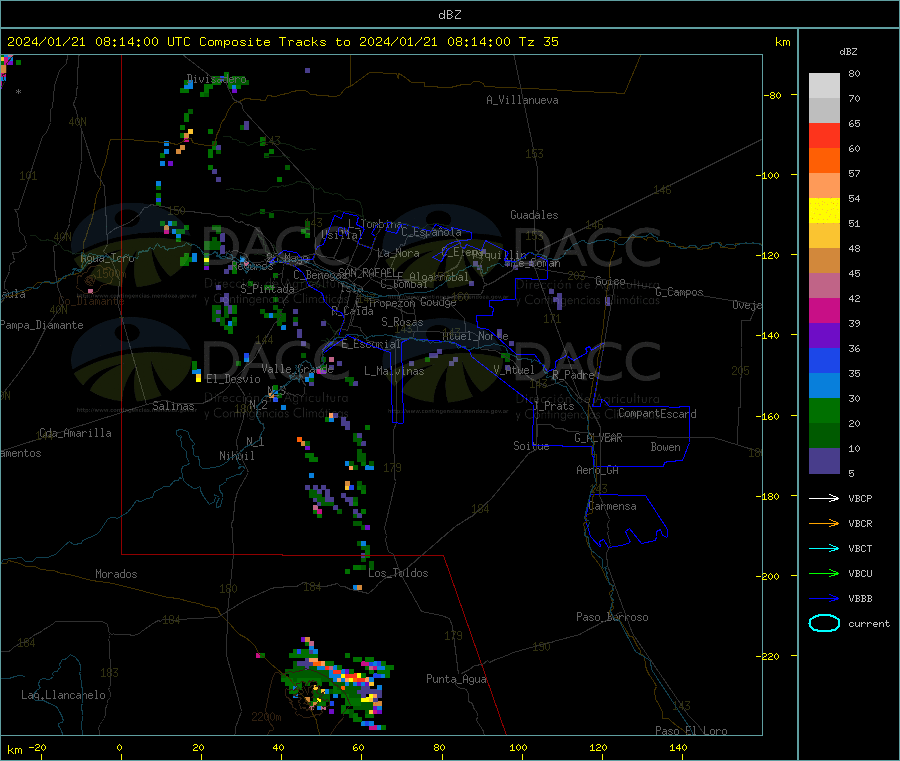Viewport: 900px width, 761px height.
Task: Click the white VBCP arrow legend icon
Action: pyautogui.click(x=824, y=498)
